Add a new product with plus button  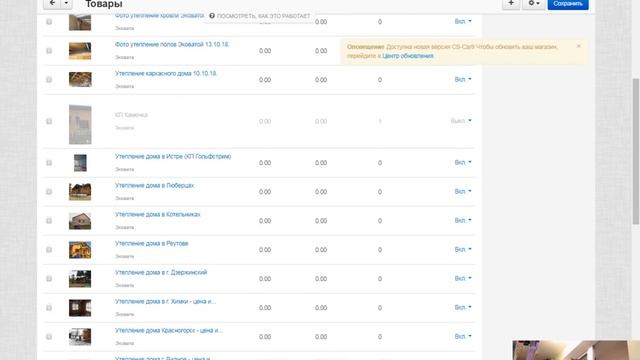tap(511, 3)
